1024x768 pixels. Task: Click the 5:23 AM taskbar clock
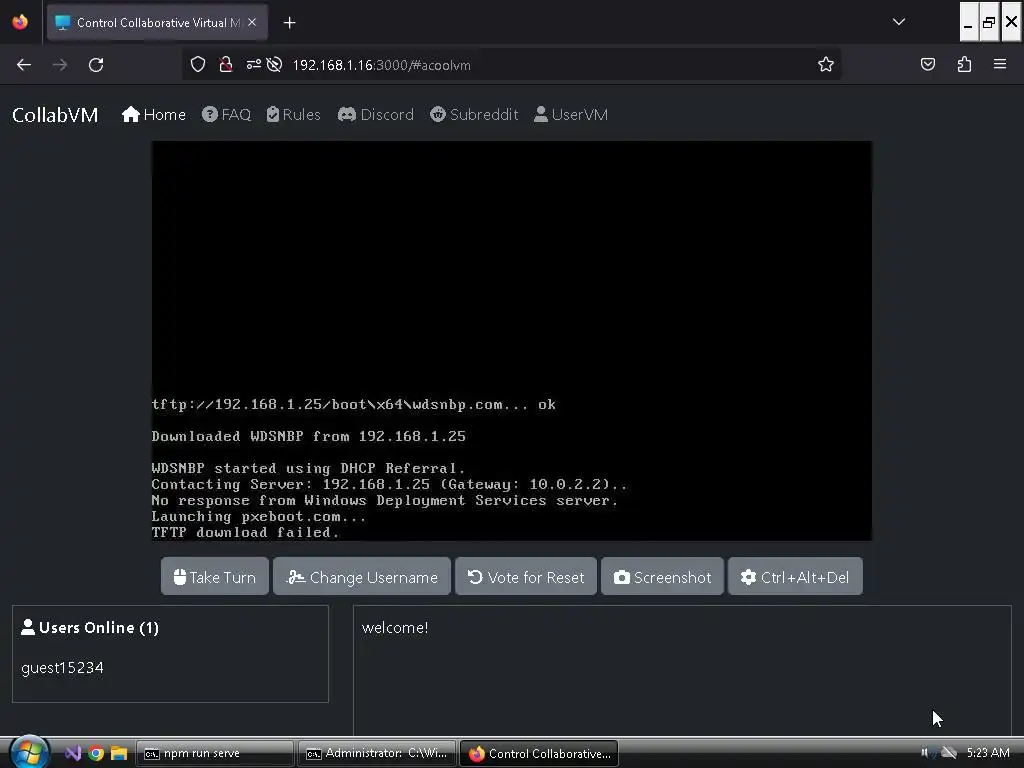point(987,752)
